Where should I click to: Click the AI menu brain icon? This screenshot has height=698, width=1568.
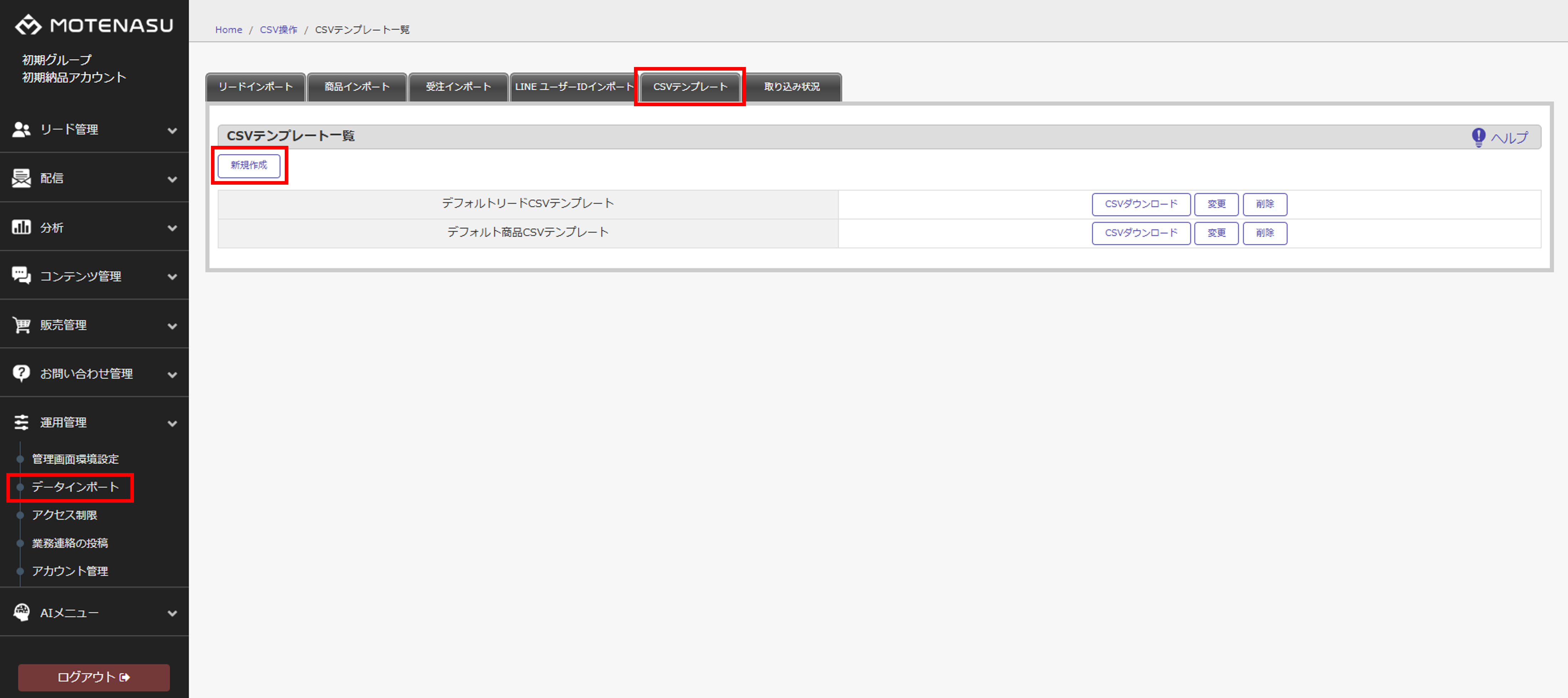pyautogui.click(x=21, y=612)
